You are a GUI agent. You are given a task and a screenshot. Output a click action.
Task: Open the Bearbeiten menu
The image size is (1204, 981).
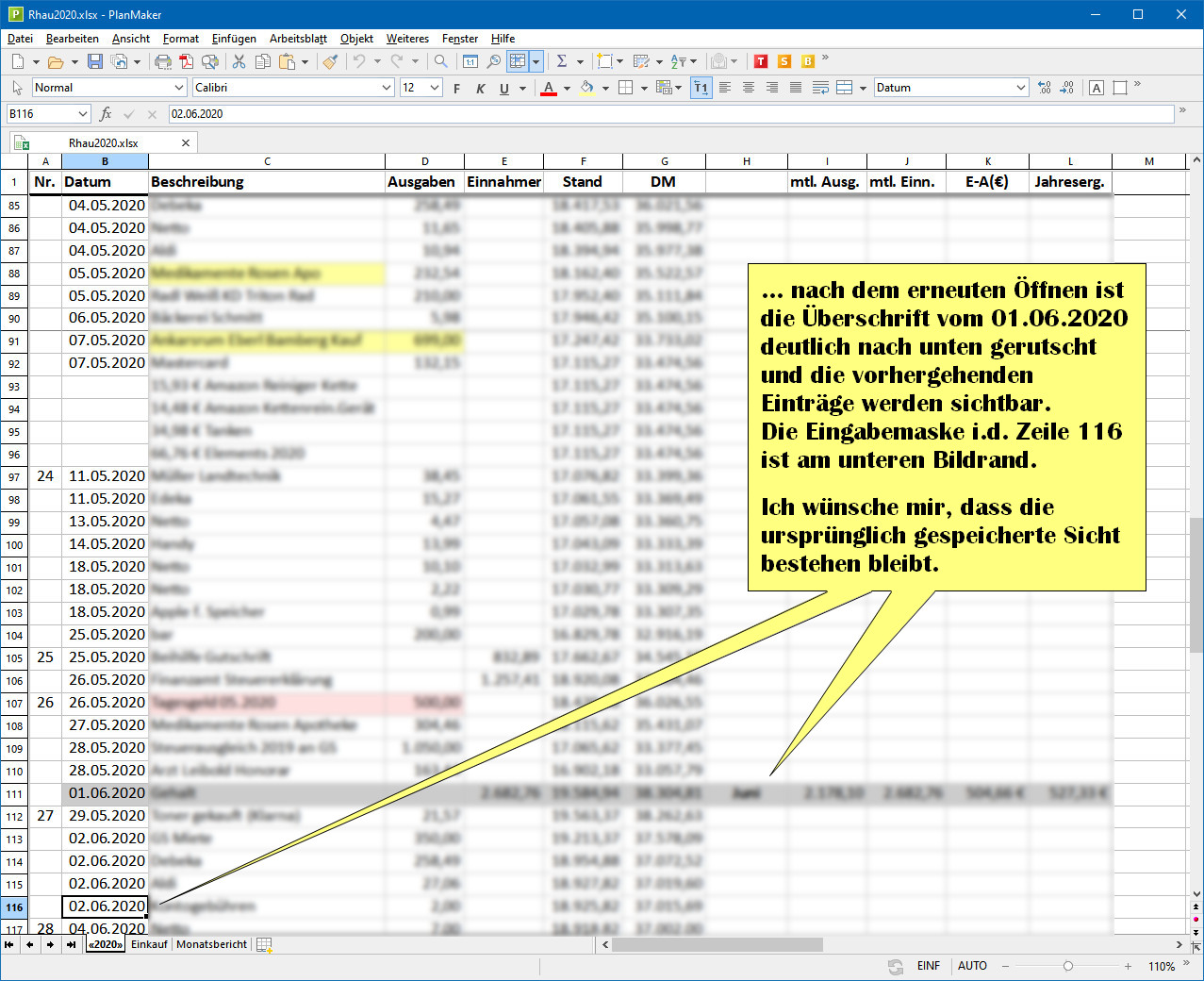pos(73,39)
